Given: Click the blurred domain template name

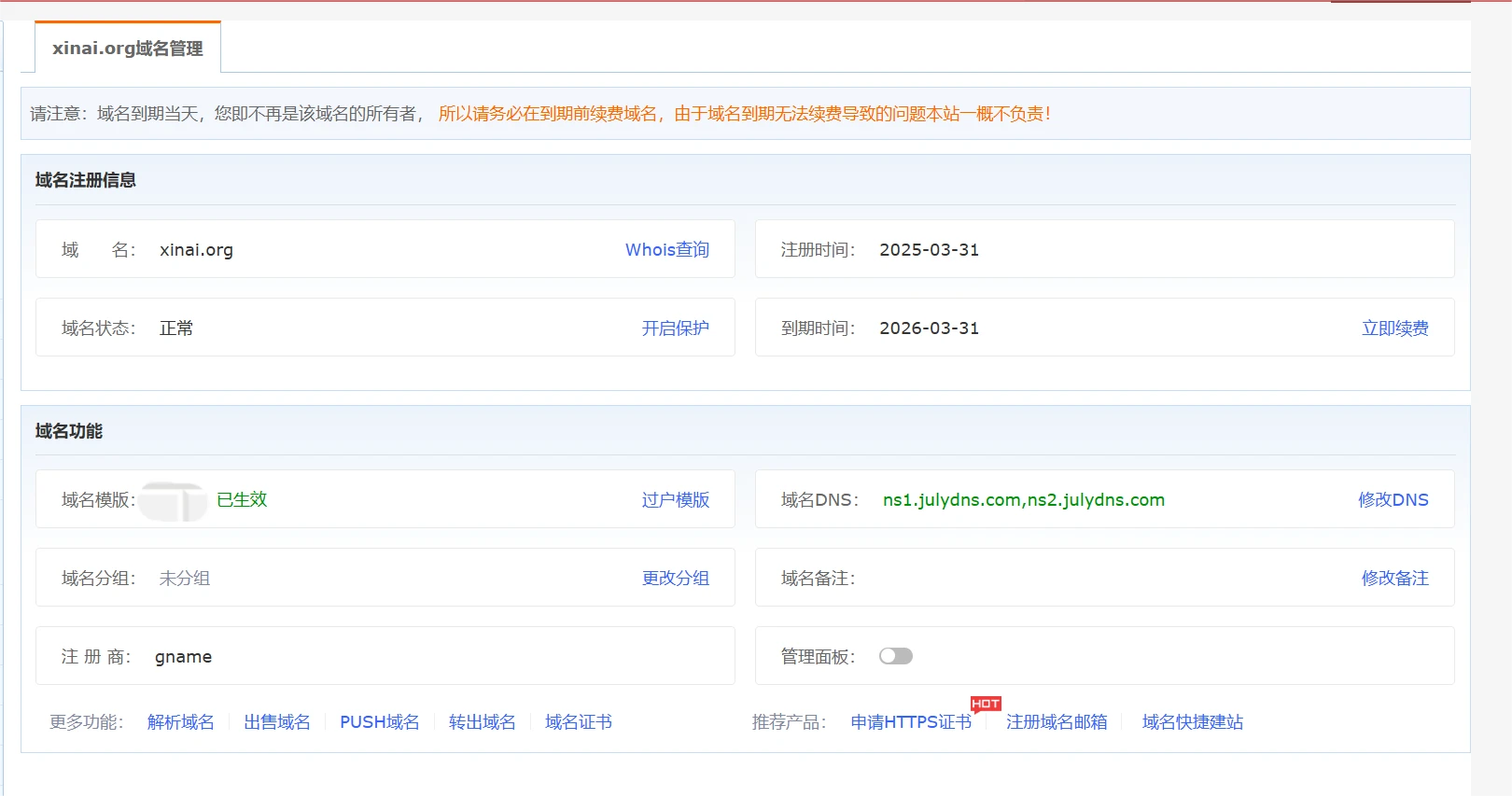Looking at the screenshot, I should coord(174,501).
